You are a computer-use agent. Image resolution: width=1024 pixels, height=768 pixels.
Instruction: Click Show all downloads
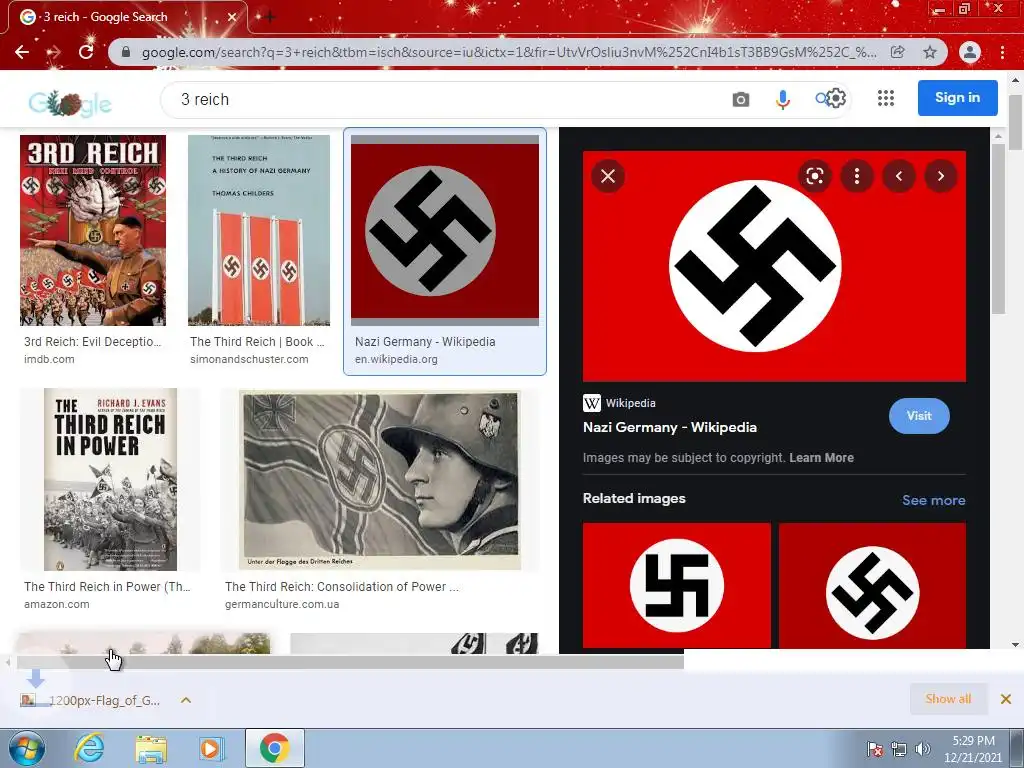[x=948, y=699]
